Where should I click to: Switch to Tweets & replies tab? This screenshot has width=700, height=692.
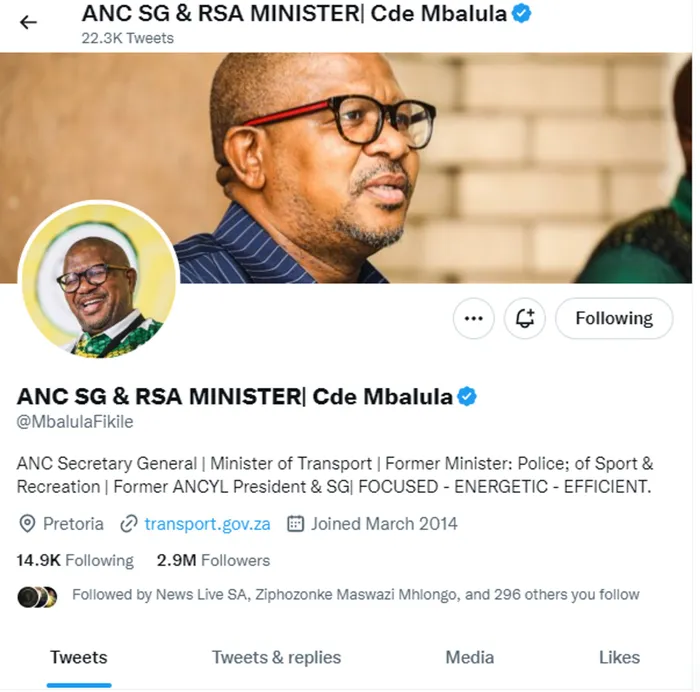point(276,657)
